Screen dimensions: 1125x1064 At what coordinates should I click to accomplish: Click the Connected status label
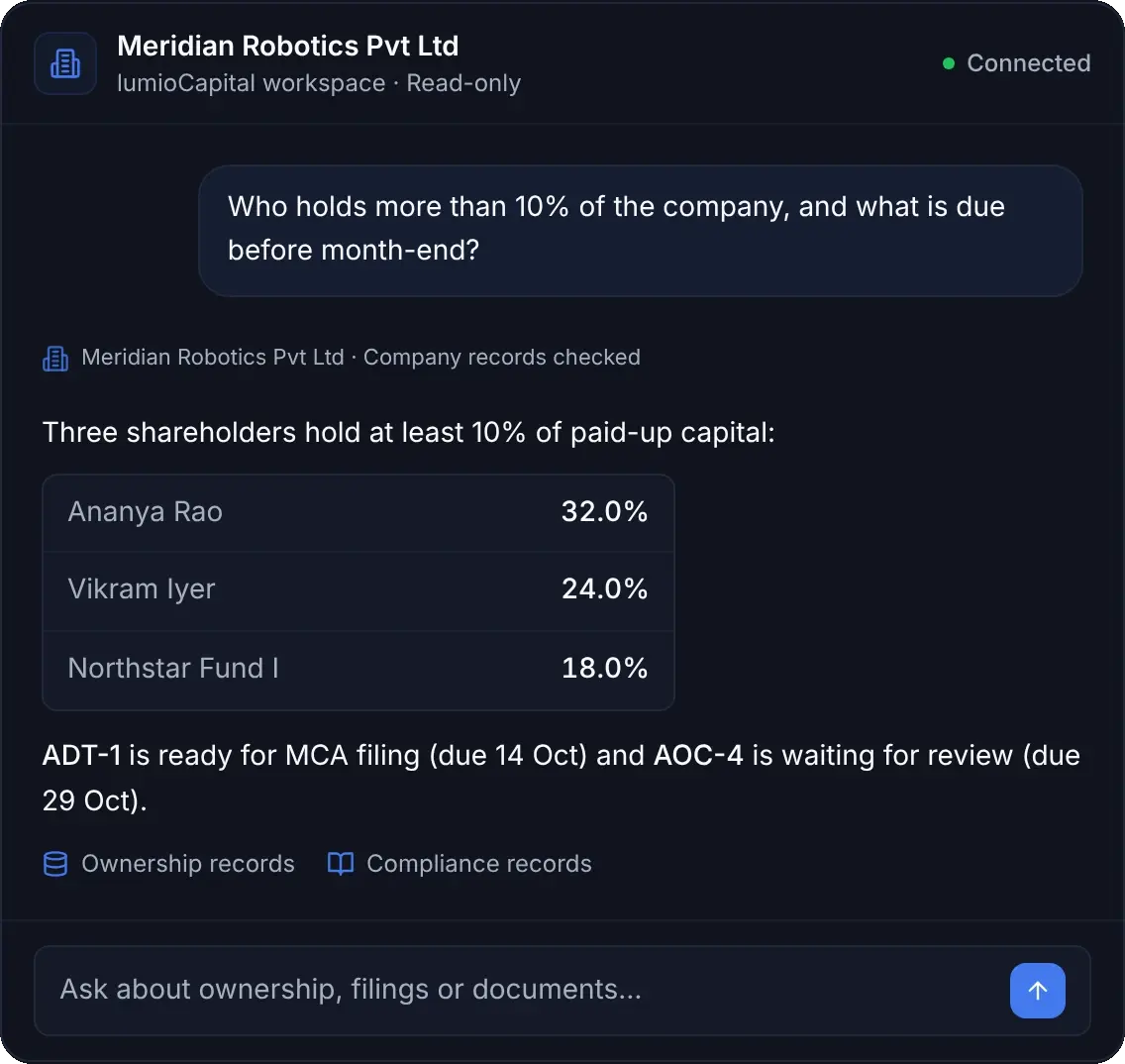point(1028,63)
